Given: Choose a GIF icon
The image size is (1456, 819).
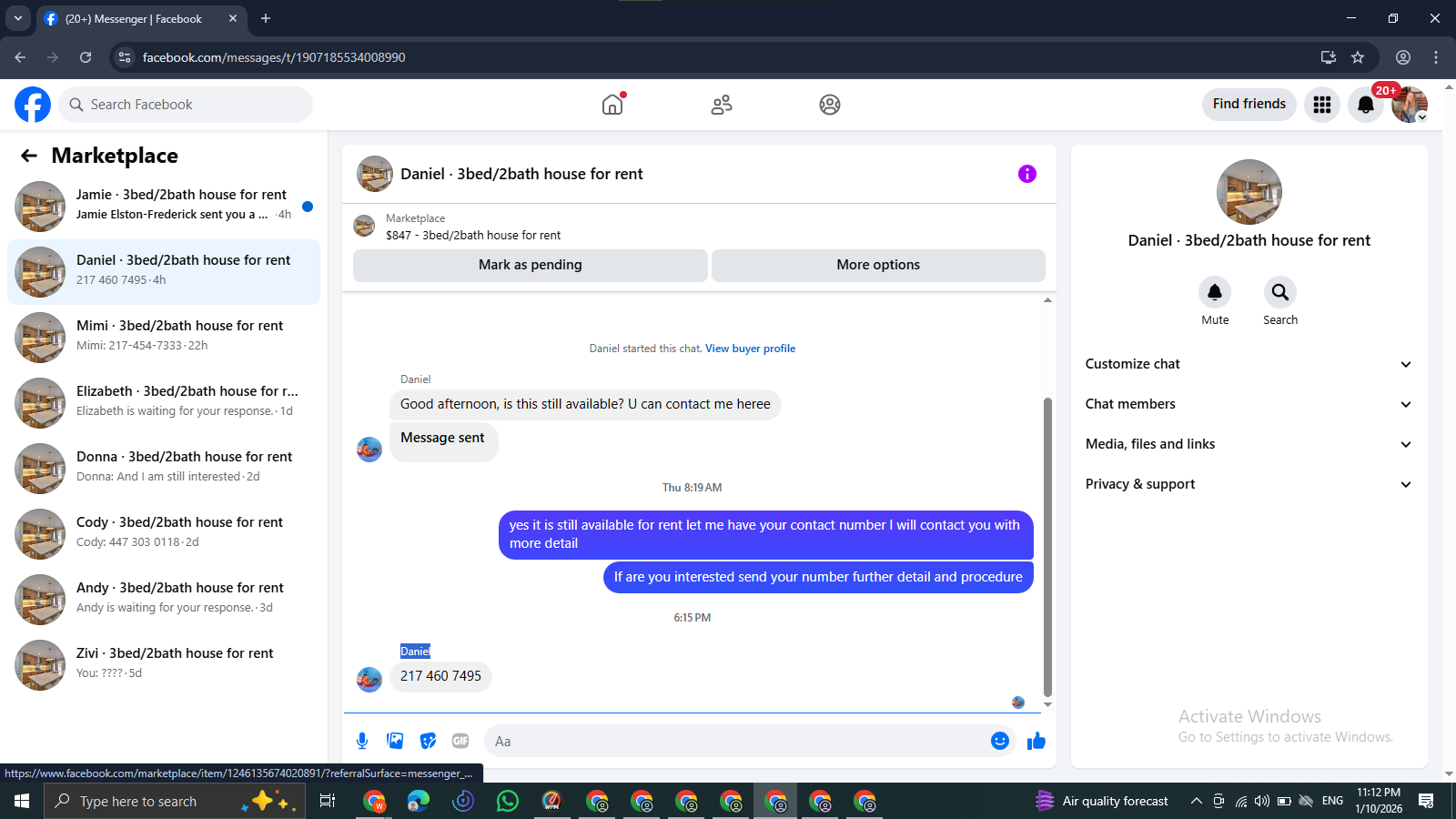Looking at the screenshot, I should [460, 741].
